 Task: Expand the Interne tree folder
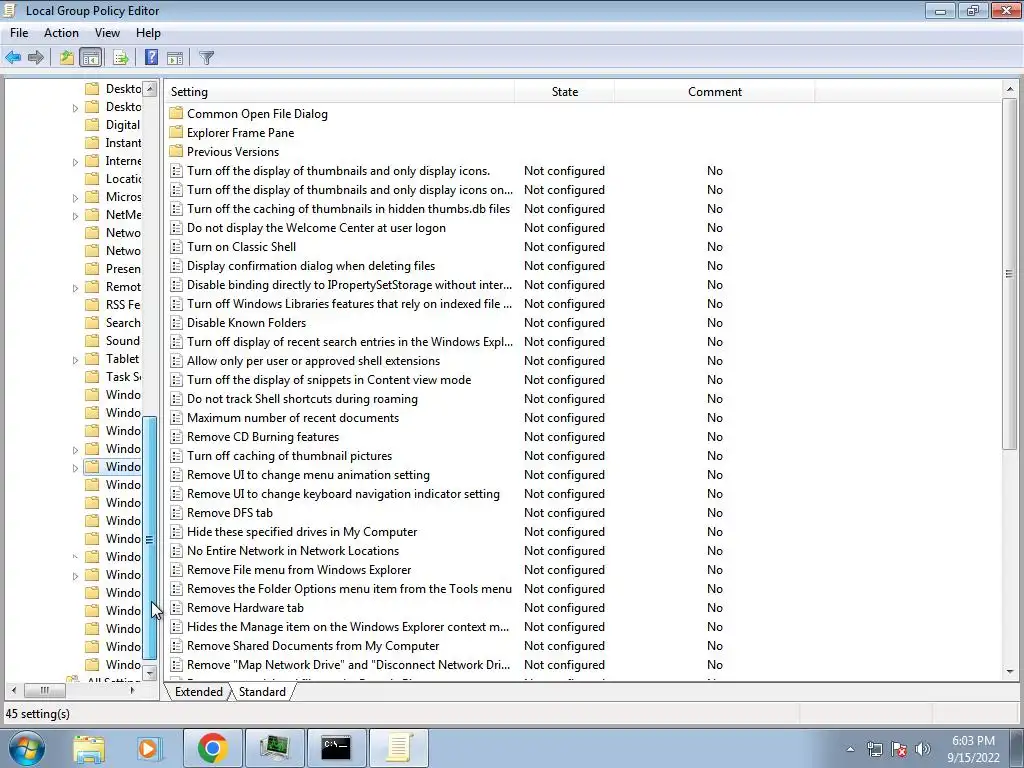[75, 161]
